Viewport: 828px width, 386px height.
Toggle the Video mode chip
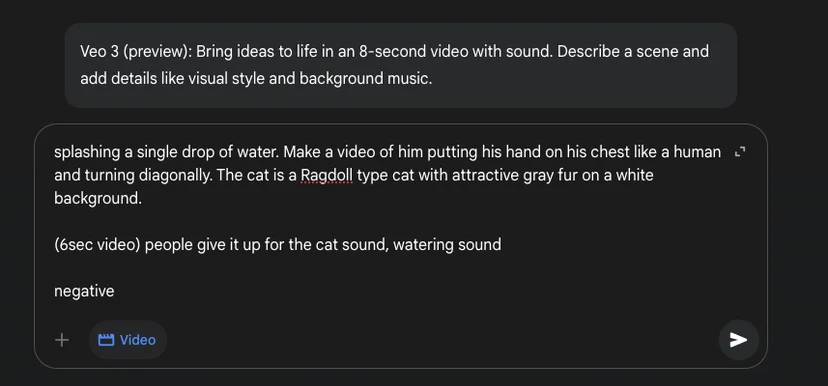128,340
